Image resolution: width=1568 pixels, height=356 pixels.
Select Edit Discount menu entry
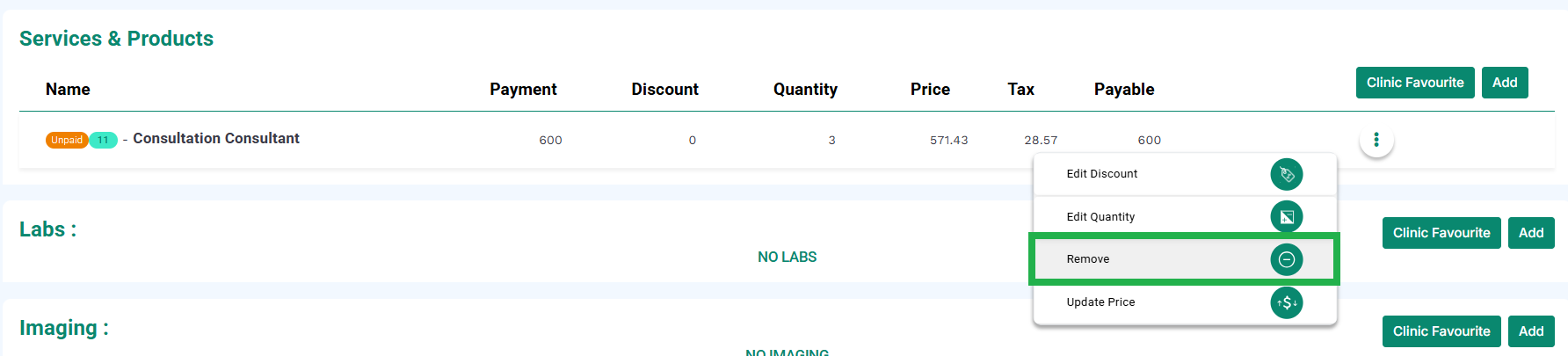point(1185,174)
